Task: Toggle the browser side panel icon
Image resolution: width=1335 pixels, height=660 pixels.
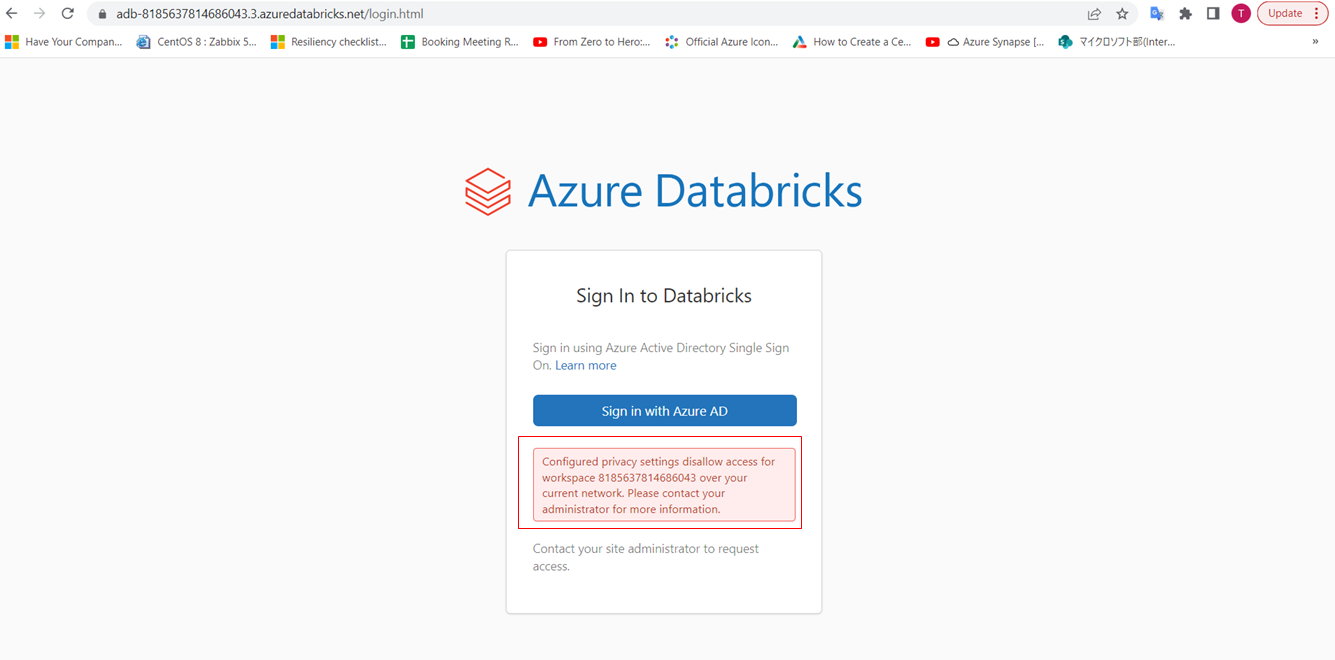Action: pyautogui.click(x=1213, y=14)
